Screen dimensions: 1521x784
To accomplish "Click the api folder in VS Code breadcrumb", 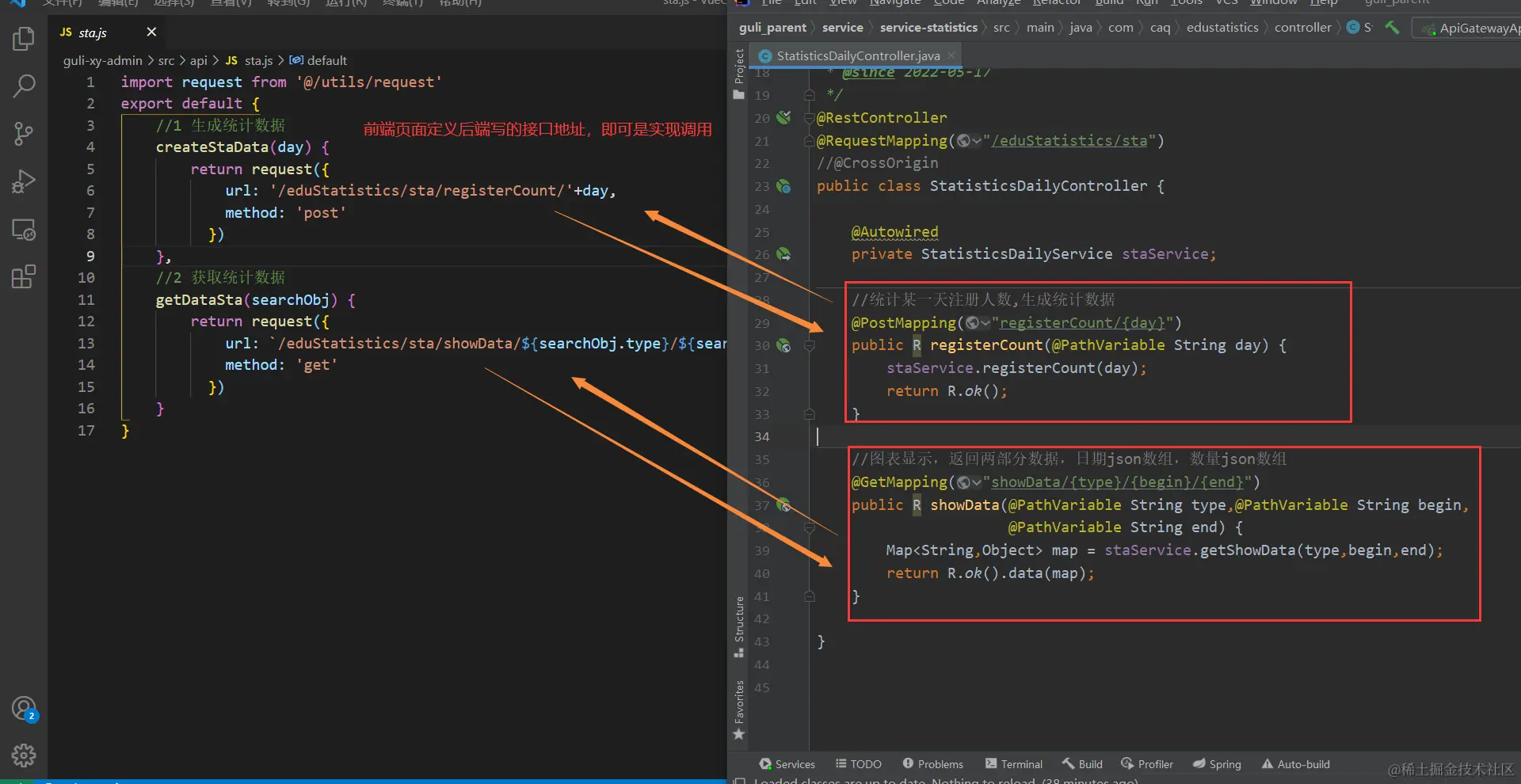I will click(x=199, y=61).
